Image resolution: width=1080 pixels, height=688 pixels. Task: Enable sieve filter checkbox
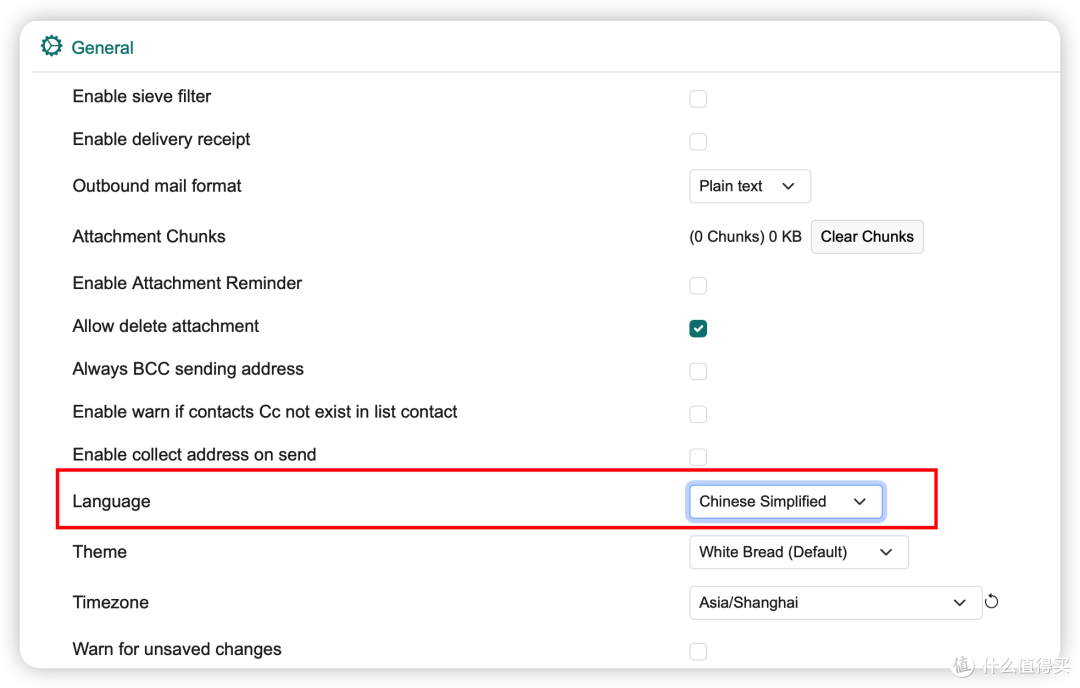point(698,98)
